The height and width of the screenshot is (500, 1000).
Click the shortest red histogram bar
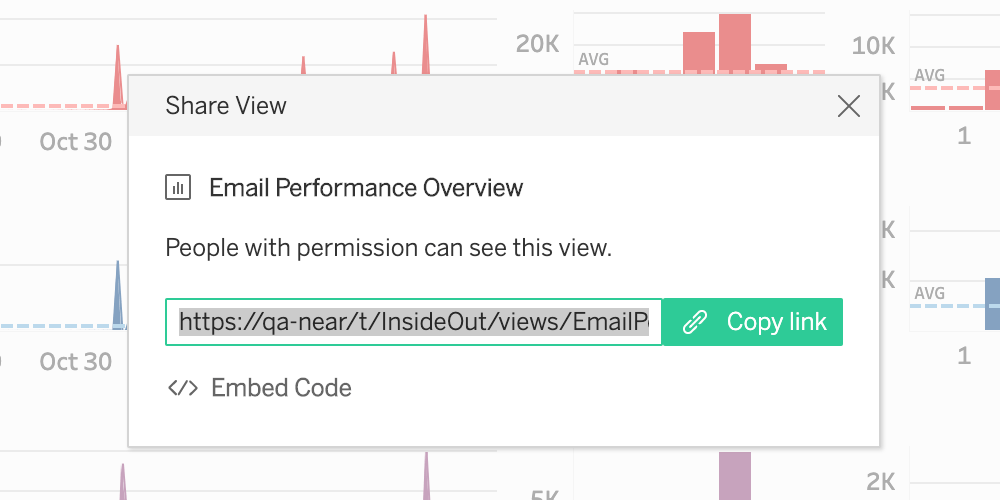pyautogui.click(x=771, y=68)
